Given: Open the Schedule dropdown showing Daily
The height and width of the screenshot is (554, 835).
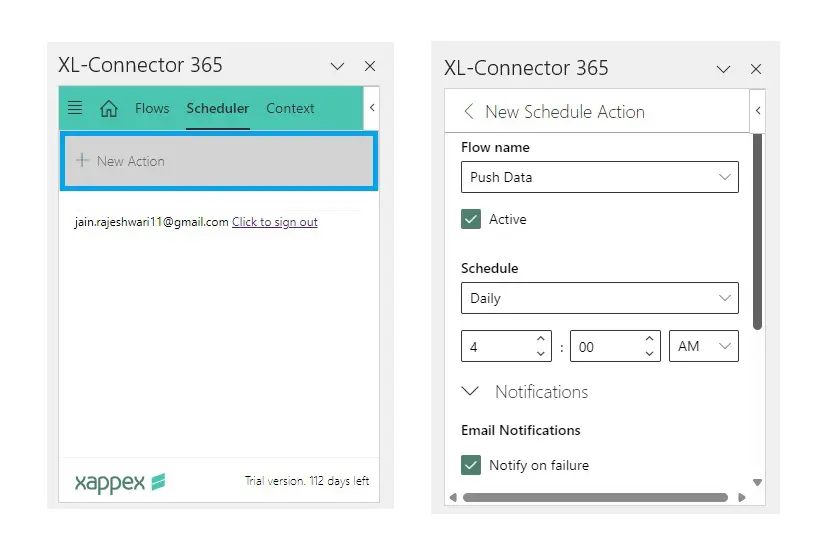Looking at the screenshot, I should (599, 298).
